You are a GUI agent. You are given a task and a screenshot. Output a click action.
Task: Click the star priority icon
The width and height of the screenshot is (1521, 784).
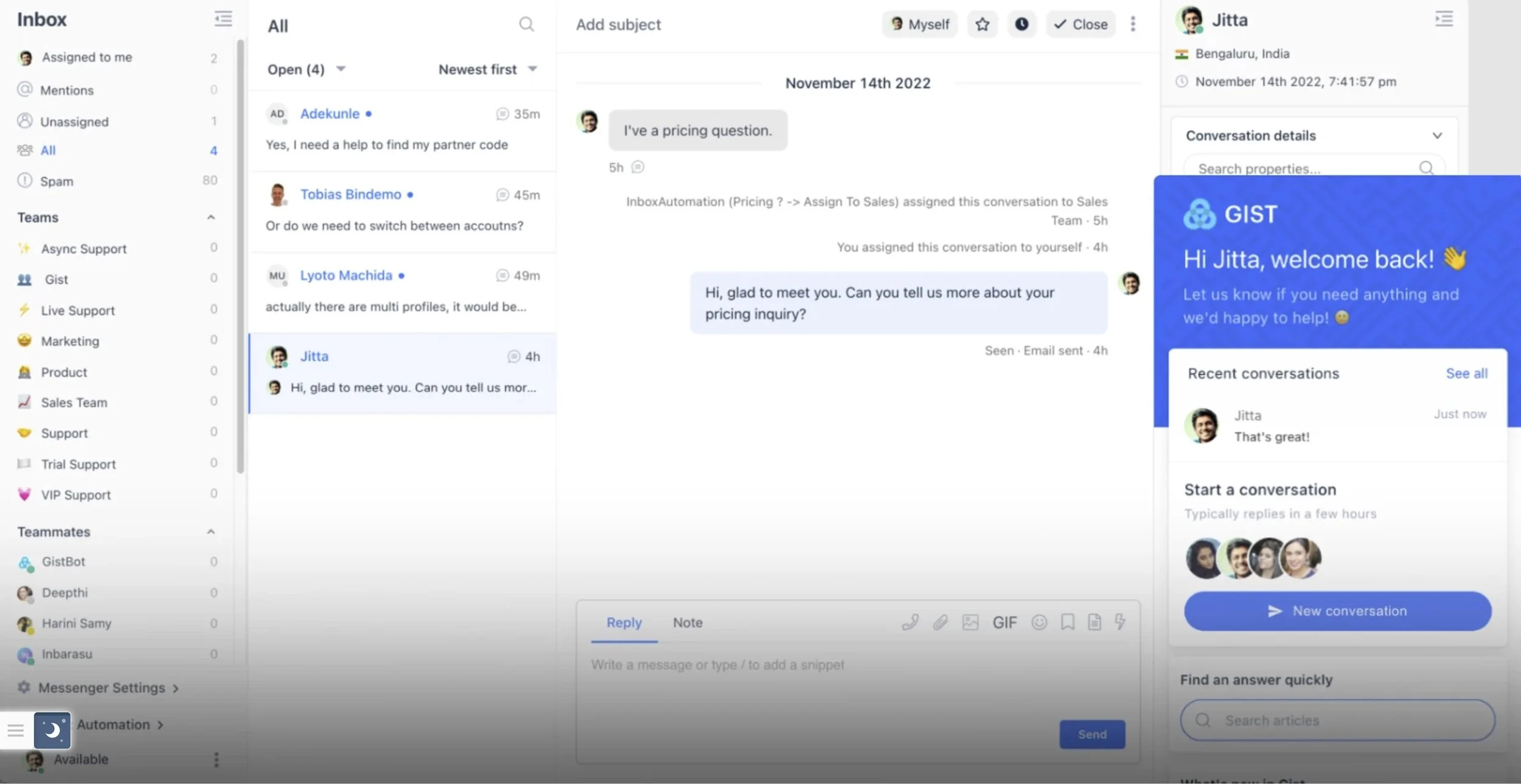(x=982, y=24)
